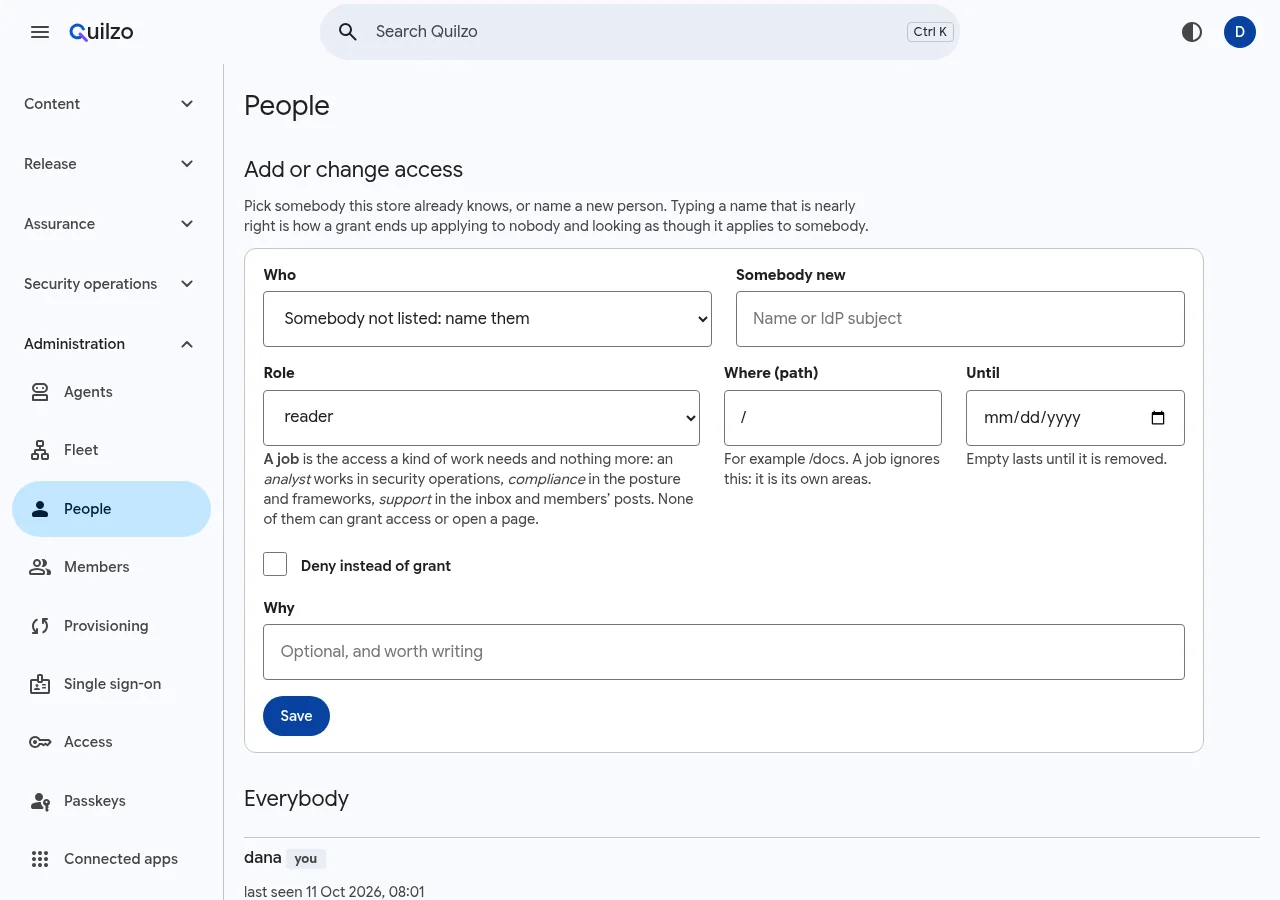
Task: Click the Fleet sidebar icon
Action: (x=40, y=450)
